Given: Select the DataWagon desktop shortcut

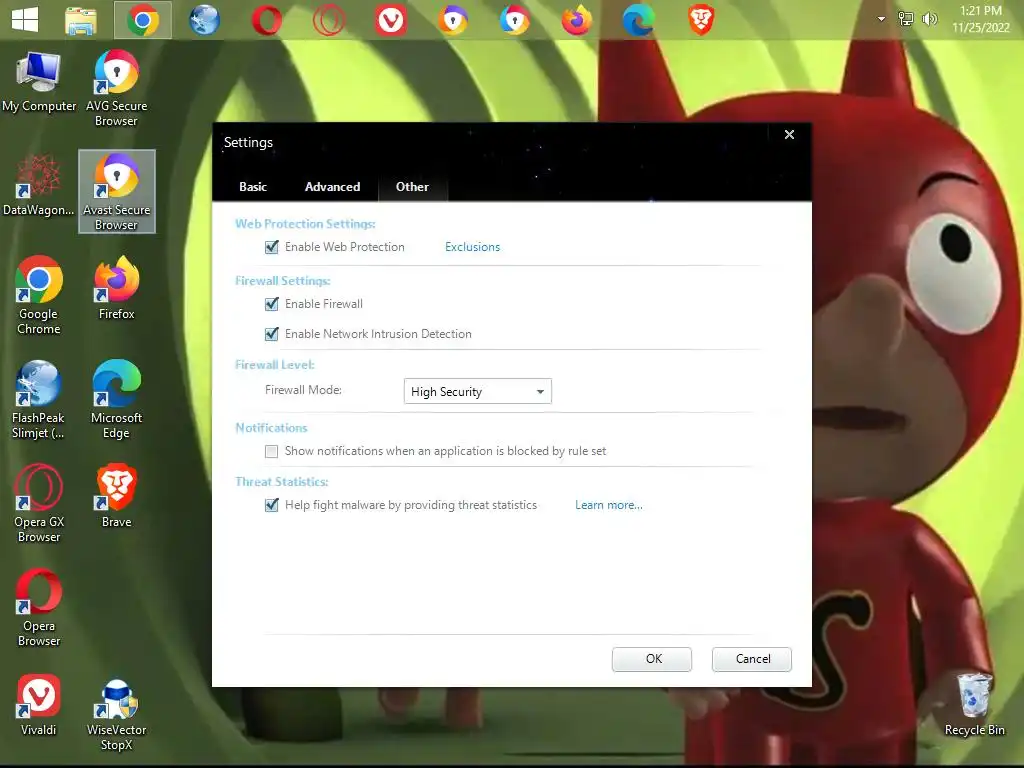Looking at the screenshot, I should tap(38, 185).
